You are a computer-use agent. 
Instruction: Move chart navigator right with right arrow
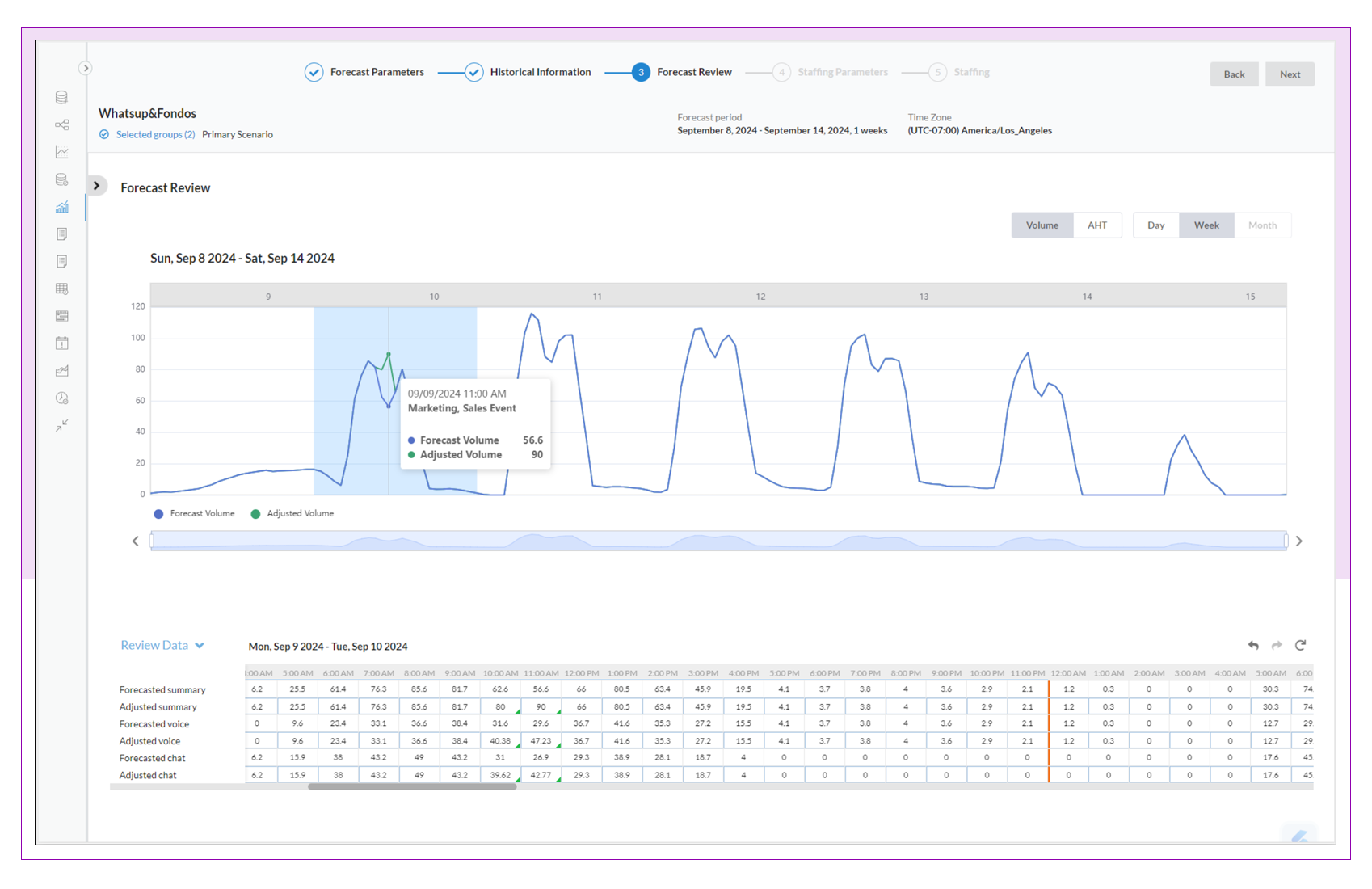[x=1299, y=541]
